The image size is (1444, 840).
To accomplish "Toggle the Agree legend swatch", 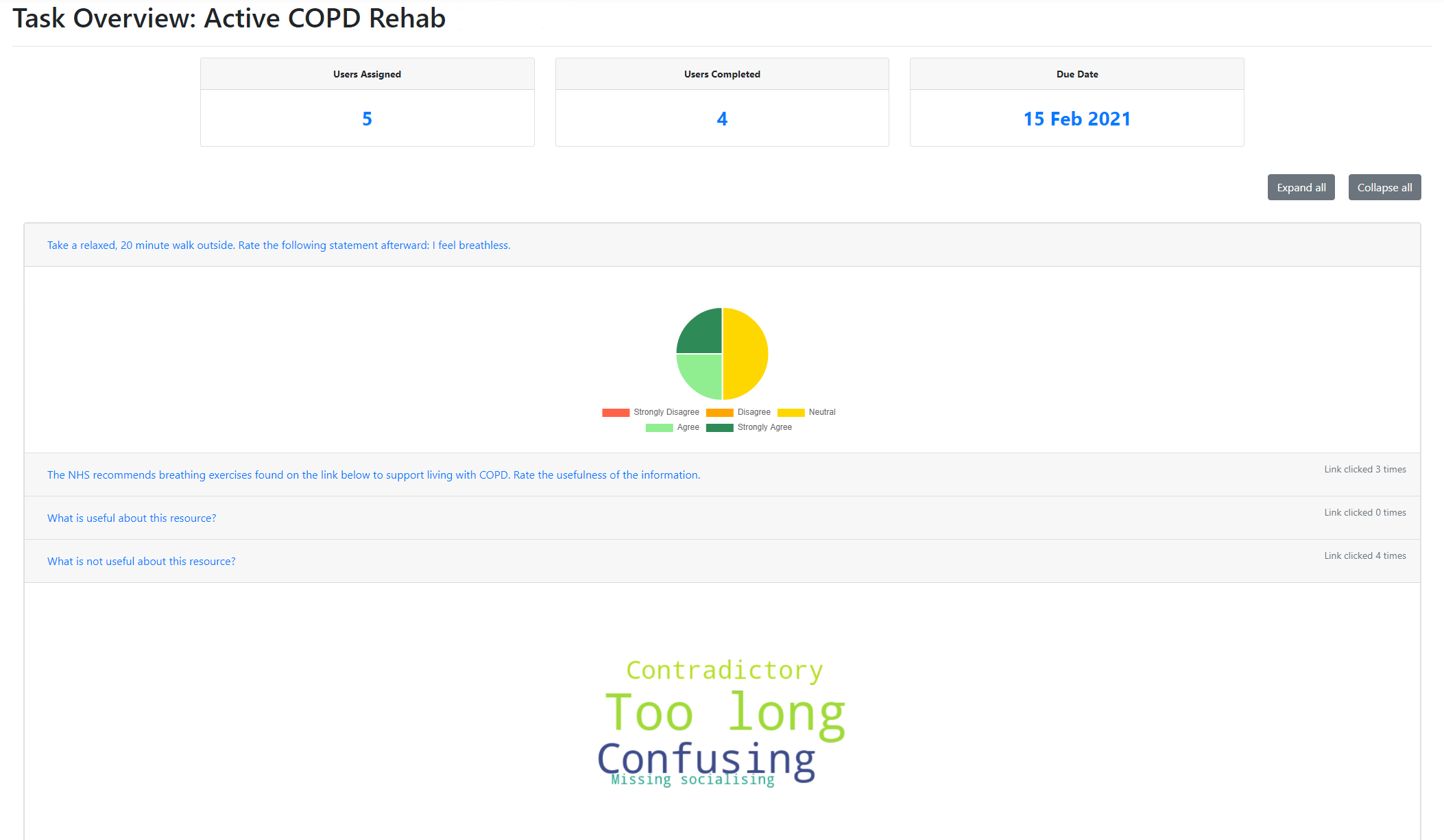I will click(659, 427).
